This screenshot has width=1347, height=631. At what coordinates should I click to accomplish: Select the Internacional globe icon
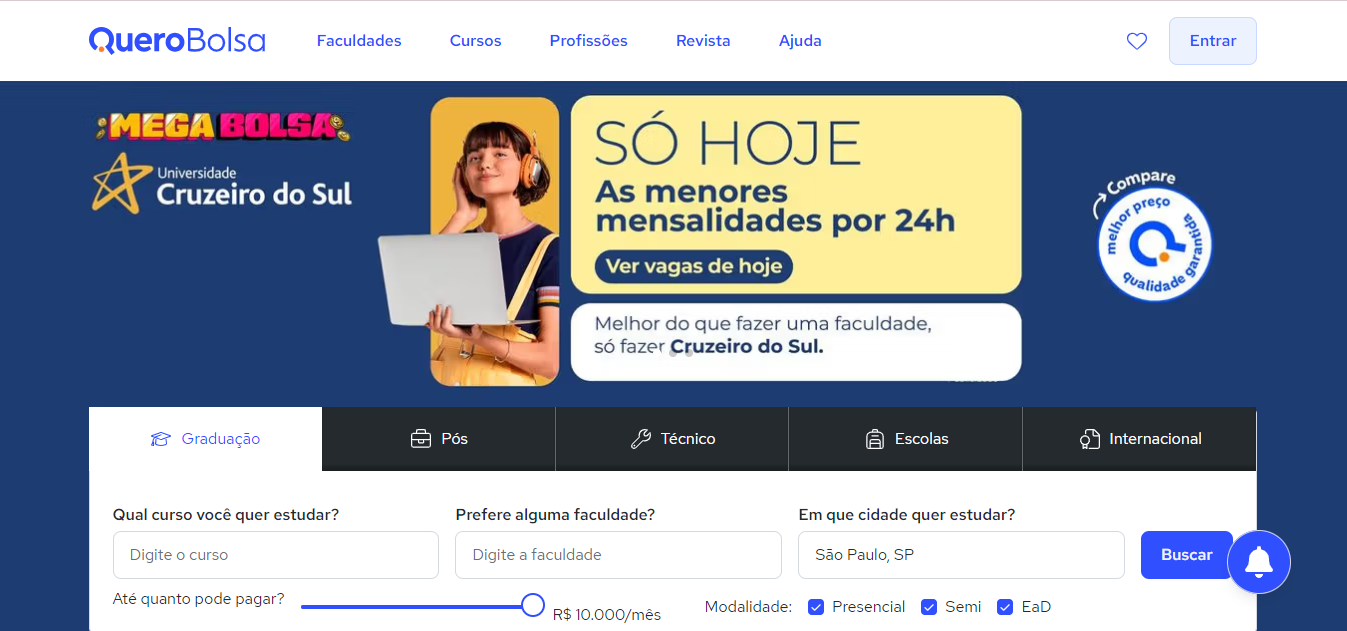(1090, 439)
